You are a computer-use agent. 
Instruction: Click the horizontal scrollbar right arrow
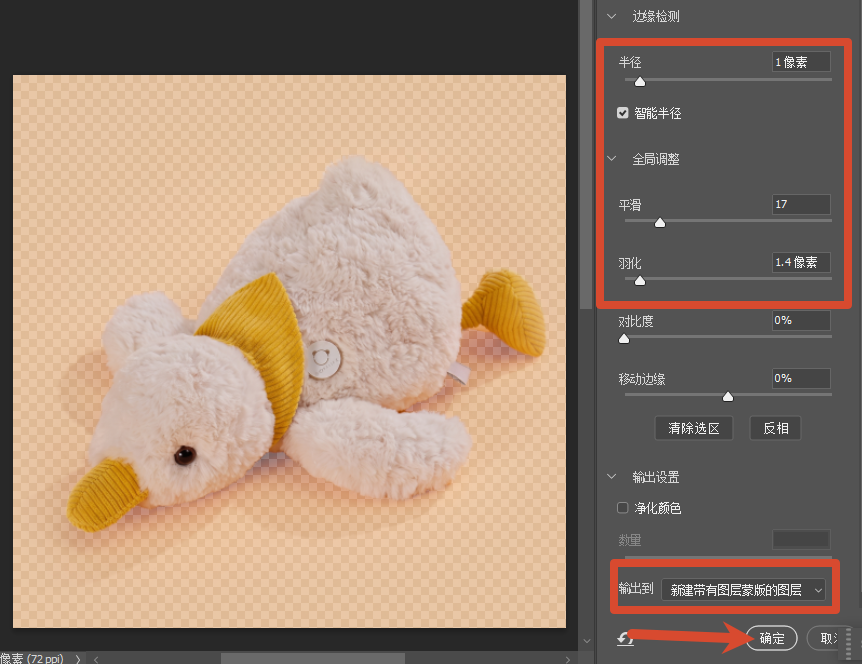point(568,659)
